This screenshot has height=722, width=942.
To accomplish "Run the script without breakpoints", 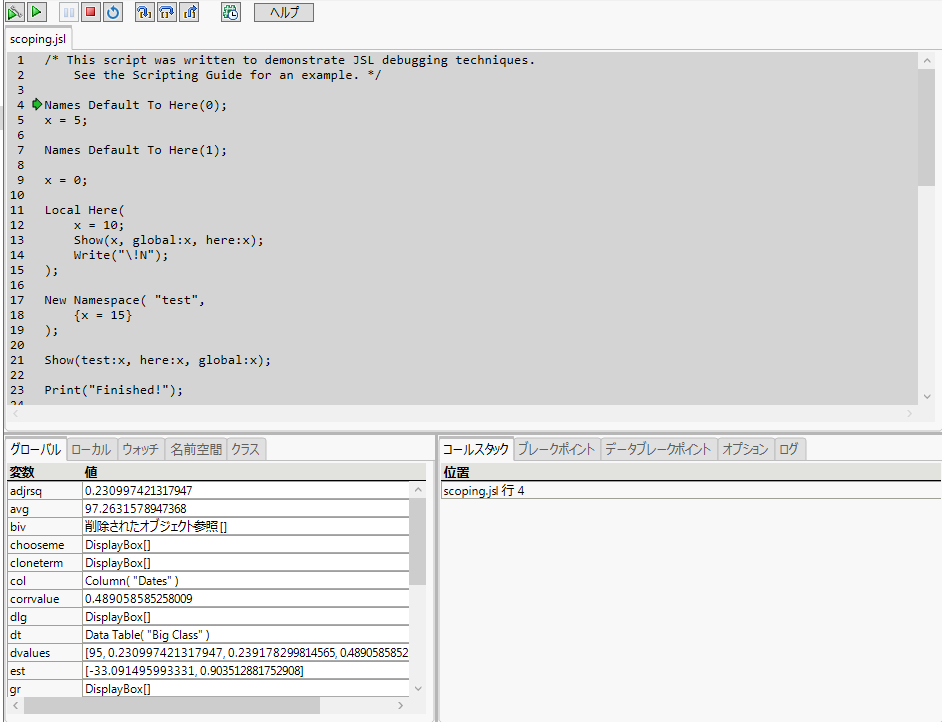I will 14,12.
